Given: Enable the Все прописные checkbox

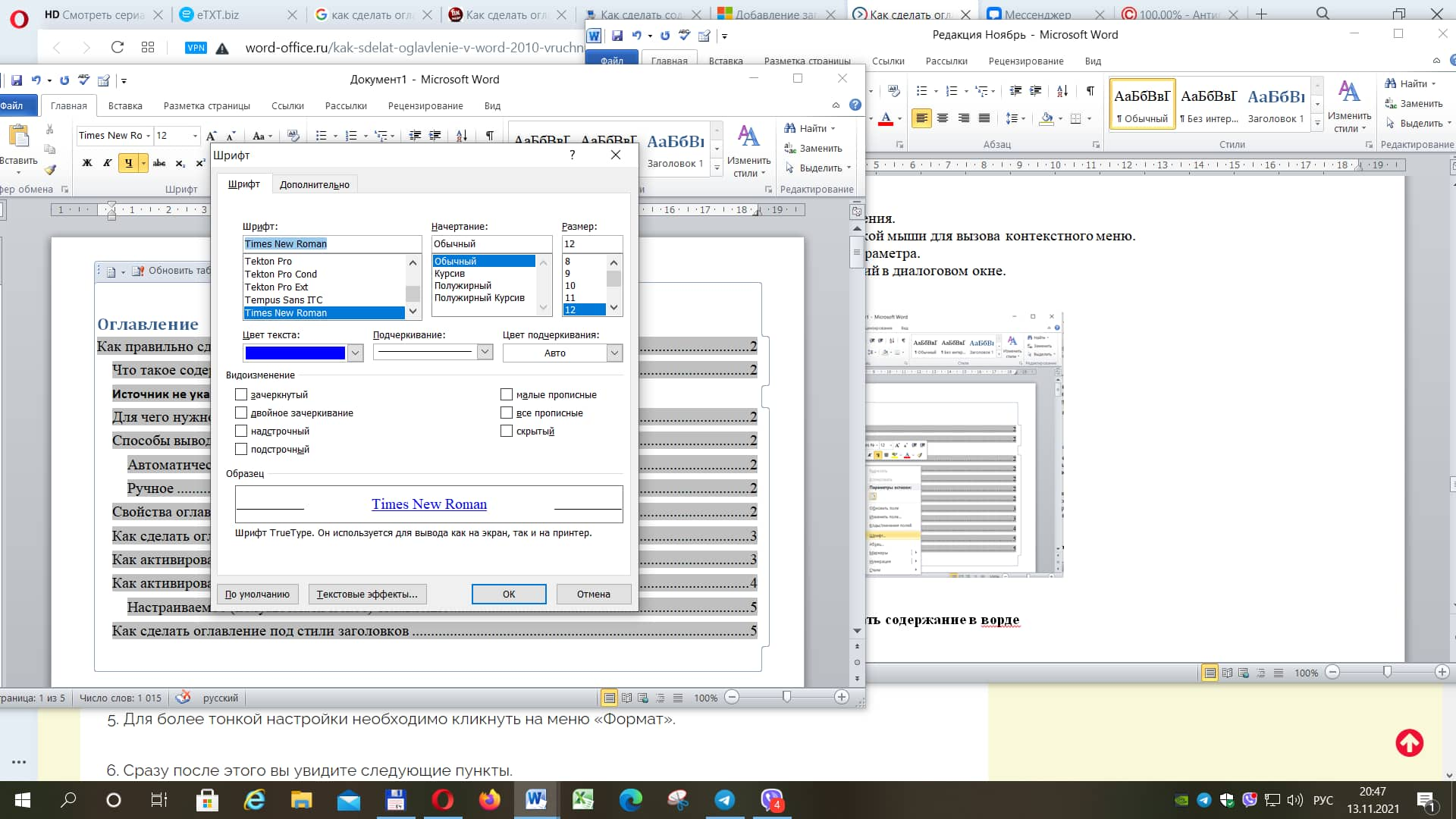Looking at the screenshot, I should click(506, 412).
